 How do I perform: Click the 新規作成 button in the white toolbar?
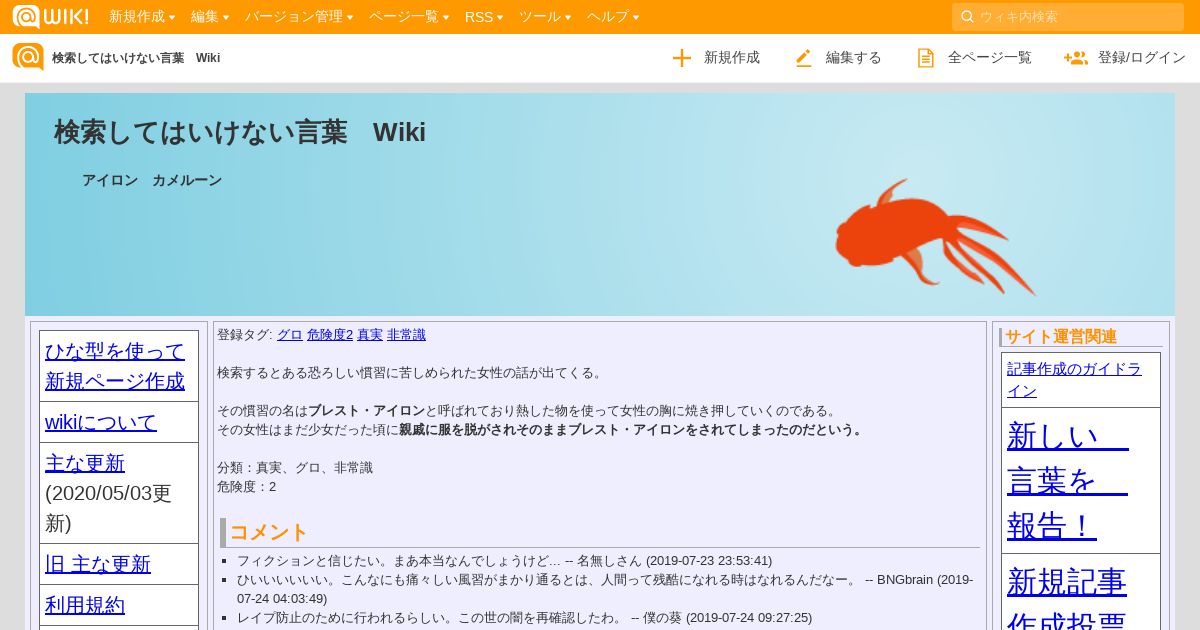point(716,58)
